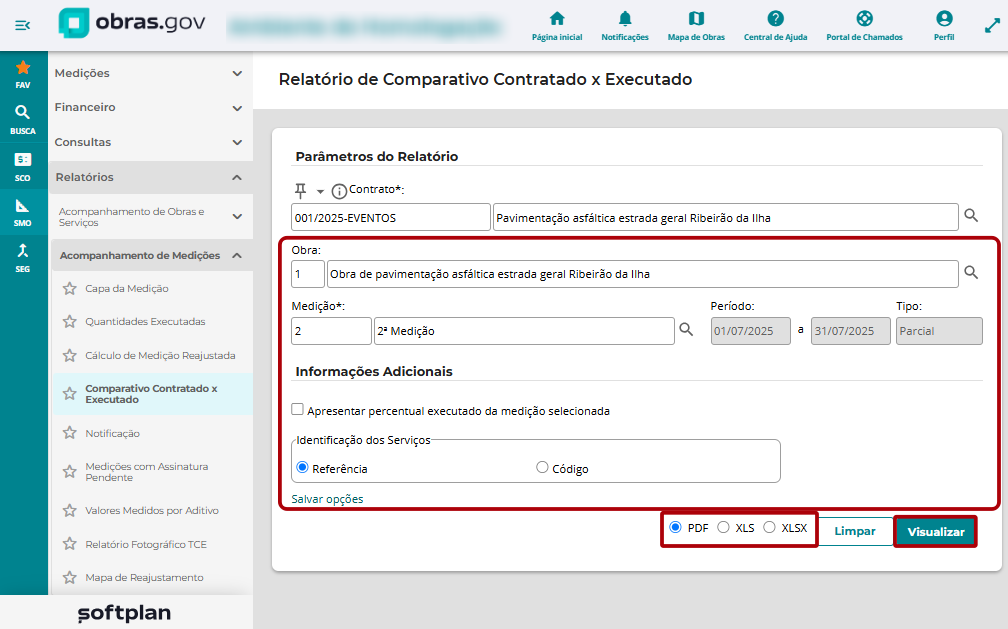This screenshot has width=1008, height=629.
Task: Click the pin icon beside Contrato
Action: coord(300,190)
